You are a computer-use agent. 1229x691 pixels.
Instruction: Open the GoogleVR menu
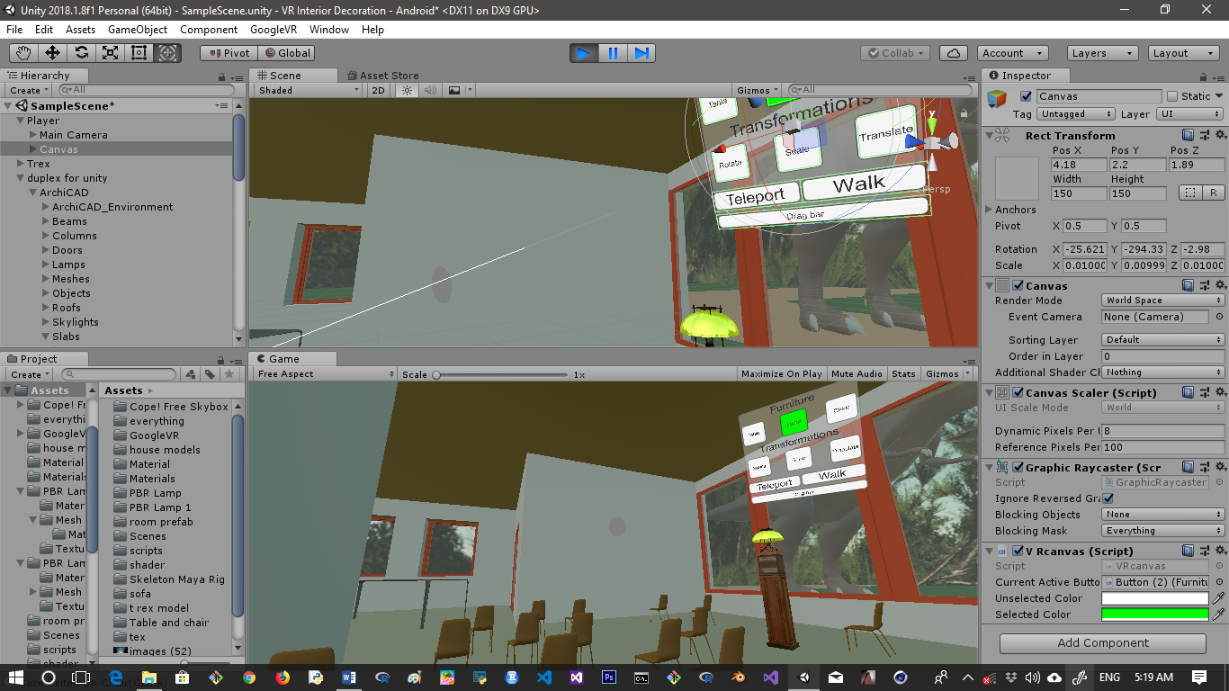click(273, 30)
